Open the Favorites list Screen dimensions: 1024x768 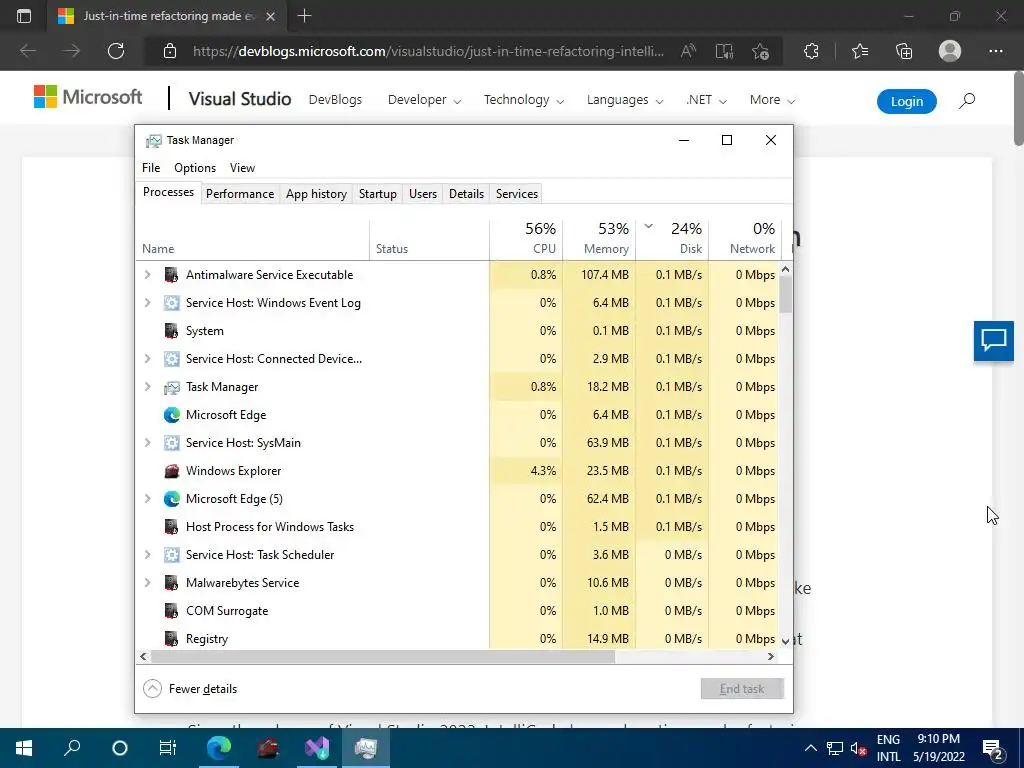click(x=860, y=51)
